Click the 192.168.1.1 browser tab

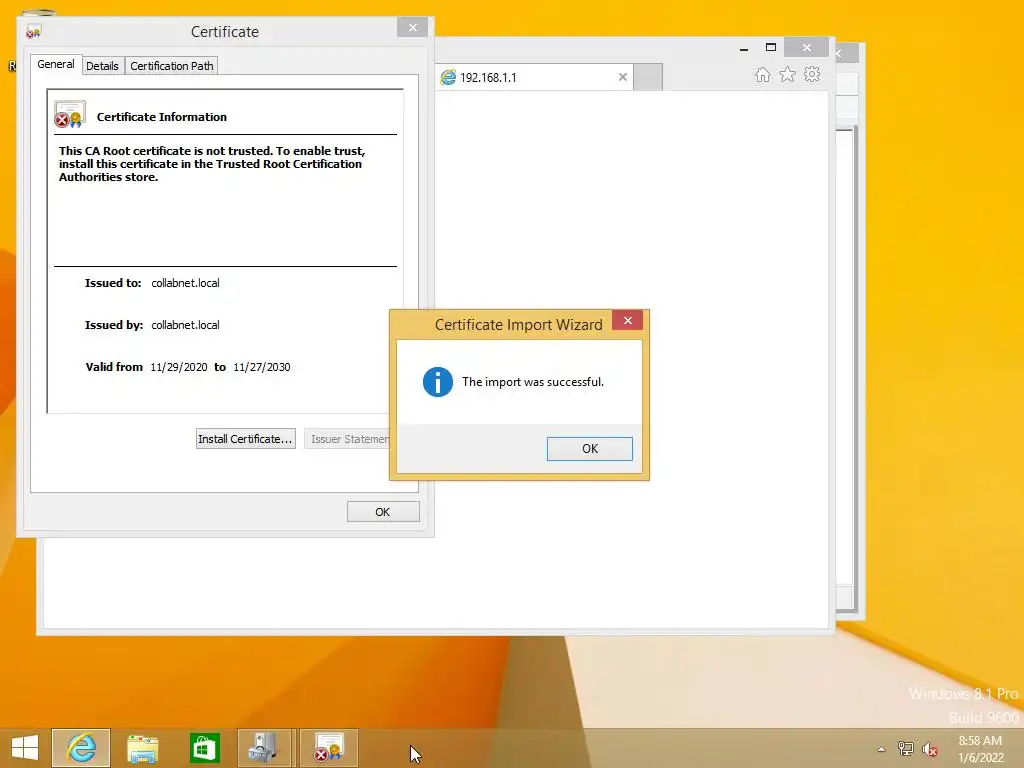tap(534, 77)
